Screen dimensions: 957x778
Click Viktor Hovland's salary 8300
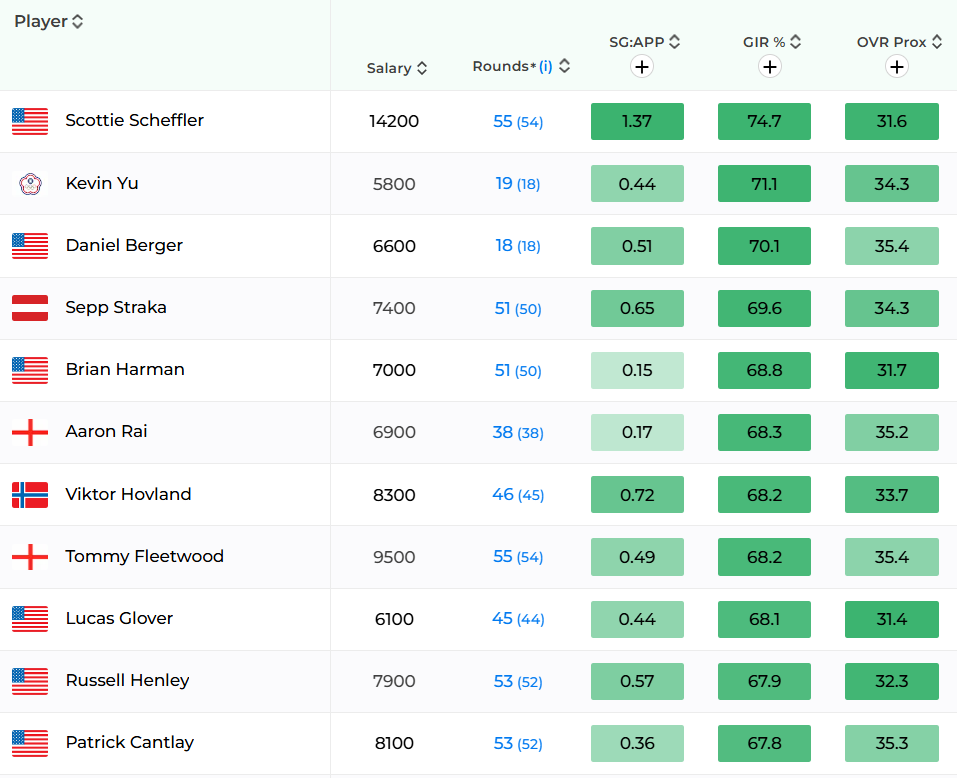pos(394,495)
